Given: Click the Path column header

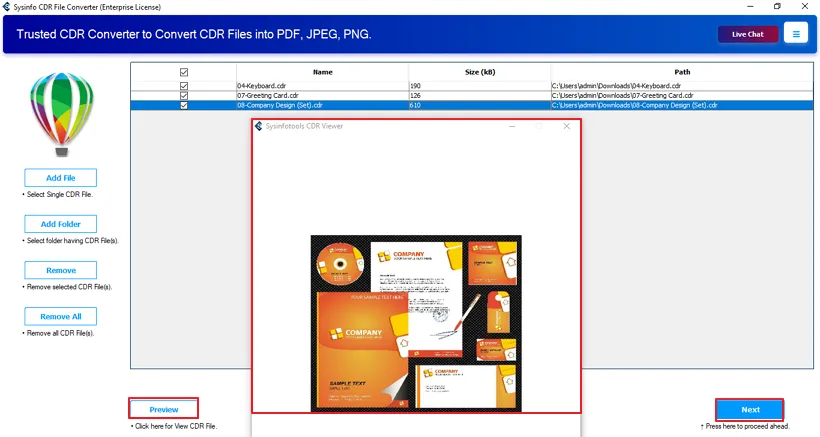Looking at the screenshot, I should click(x=682, y=72).
